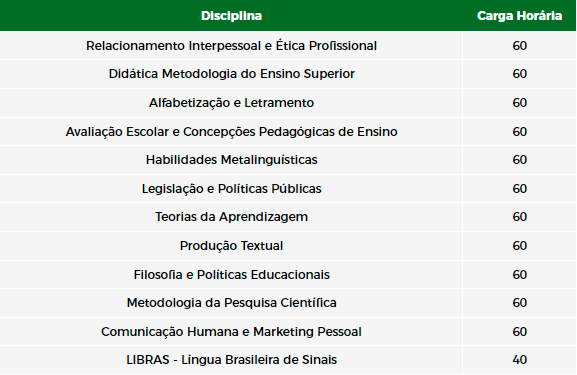Select the Produção Textual row
Image resolution: width=577 pixels, height=375 pixels.
pyautogui.click(x=288, y=245)
